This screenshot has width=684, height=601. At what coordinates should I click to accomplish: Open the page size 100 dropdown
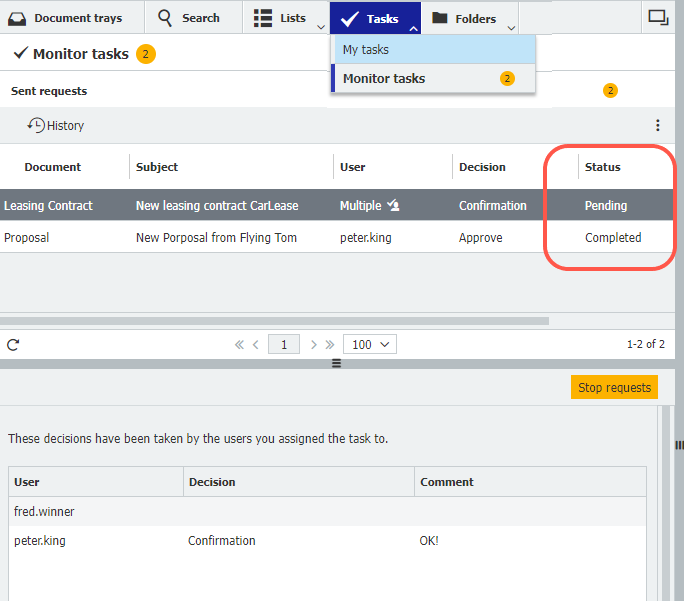tap(369, 345)
